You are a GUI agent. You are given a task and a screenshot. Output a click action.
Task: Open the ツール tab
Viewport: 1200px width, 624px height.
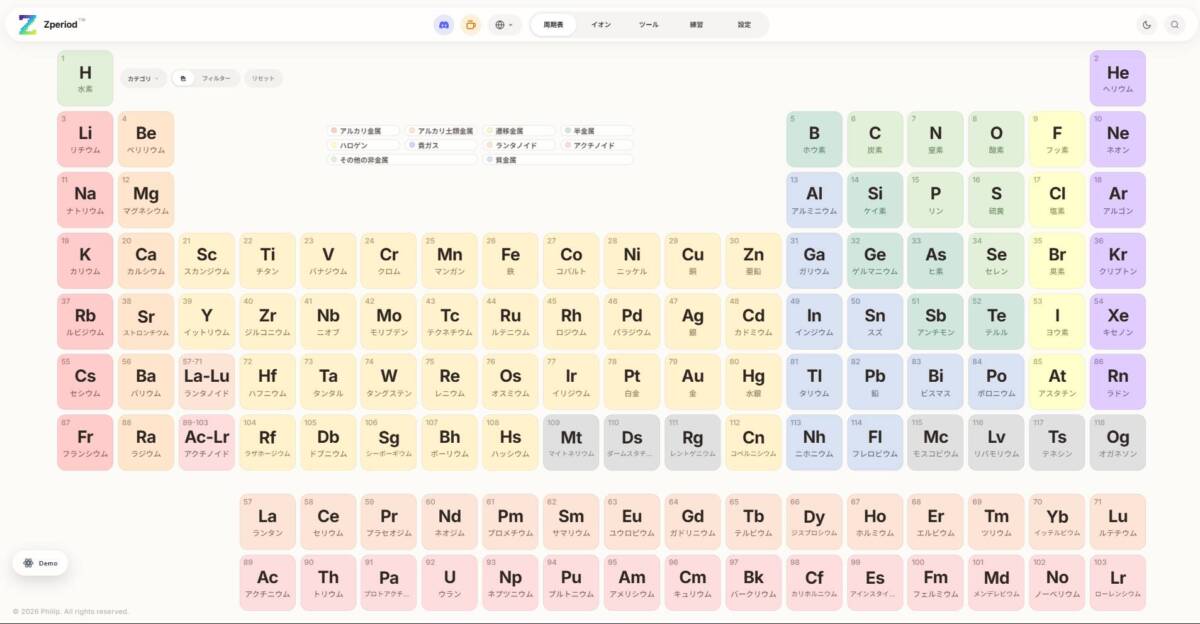649,25
